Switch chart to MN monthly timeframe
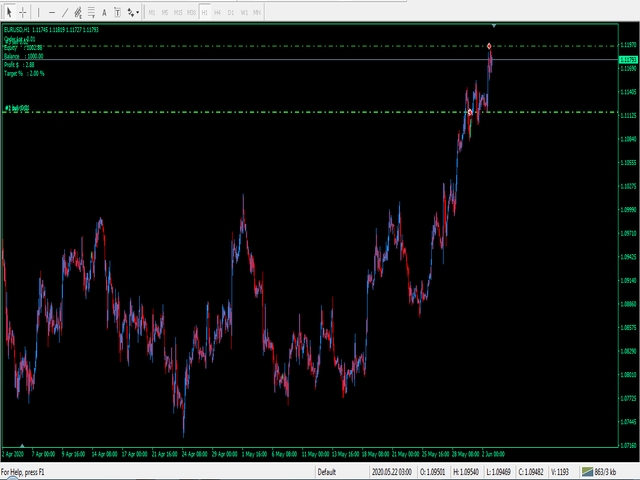 (257, 13)
